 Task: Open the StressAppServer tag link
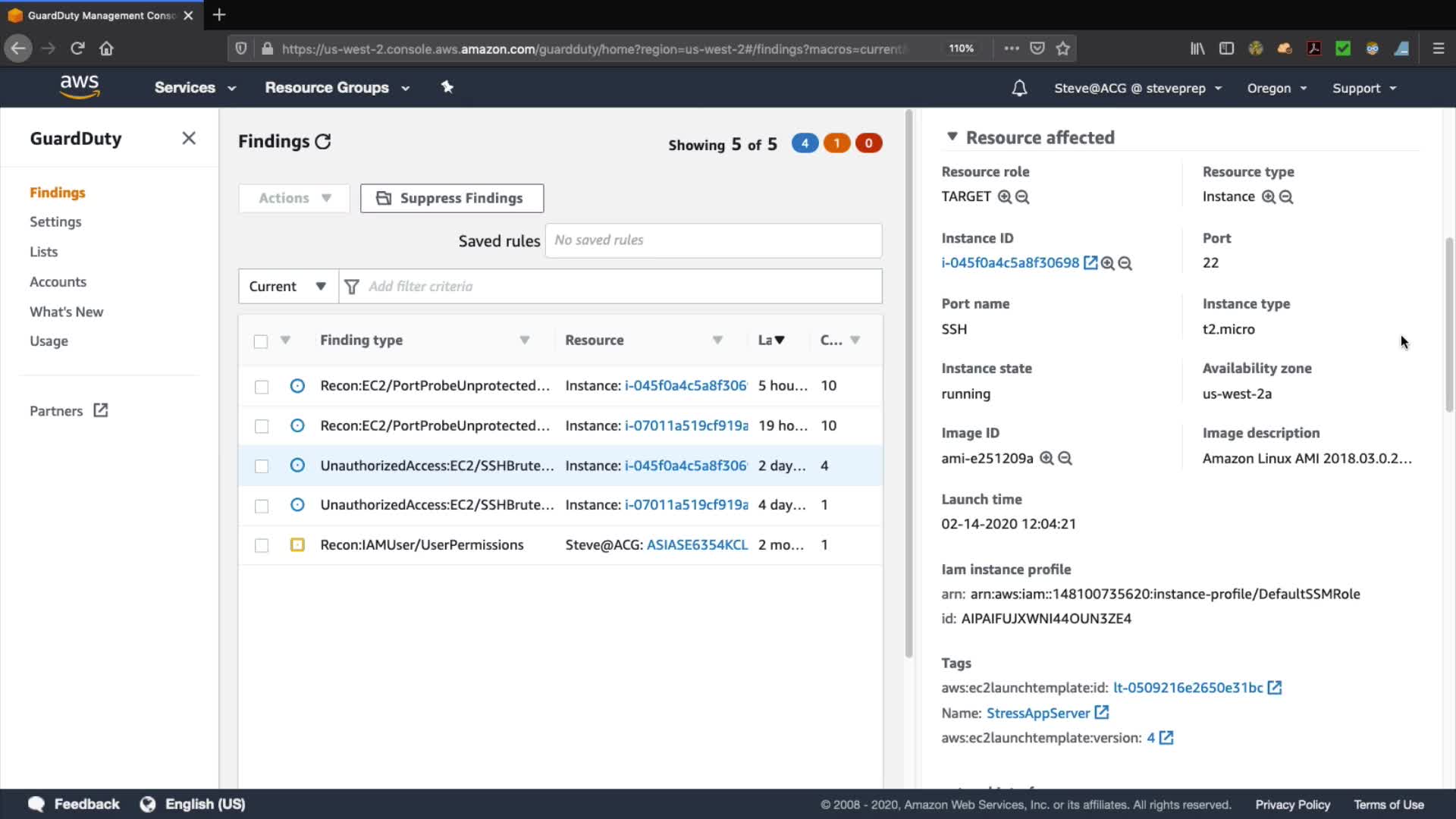[1037, 713]
